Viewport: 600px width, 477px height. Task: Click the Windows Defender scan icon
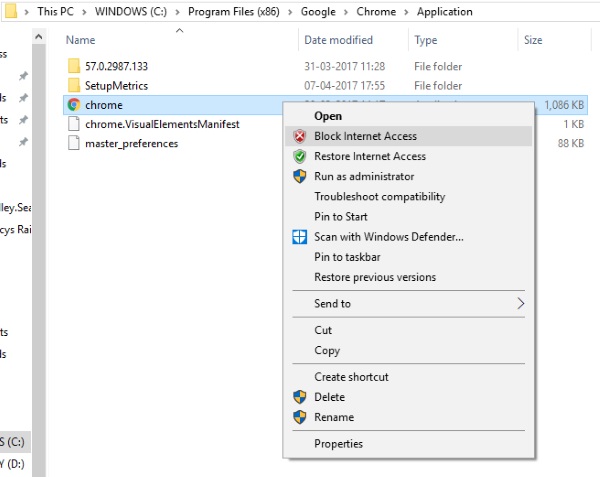point(300,237)
